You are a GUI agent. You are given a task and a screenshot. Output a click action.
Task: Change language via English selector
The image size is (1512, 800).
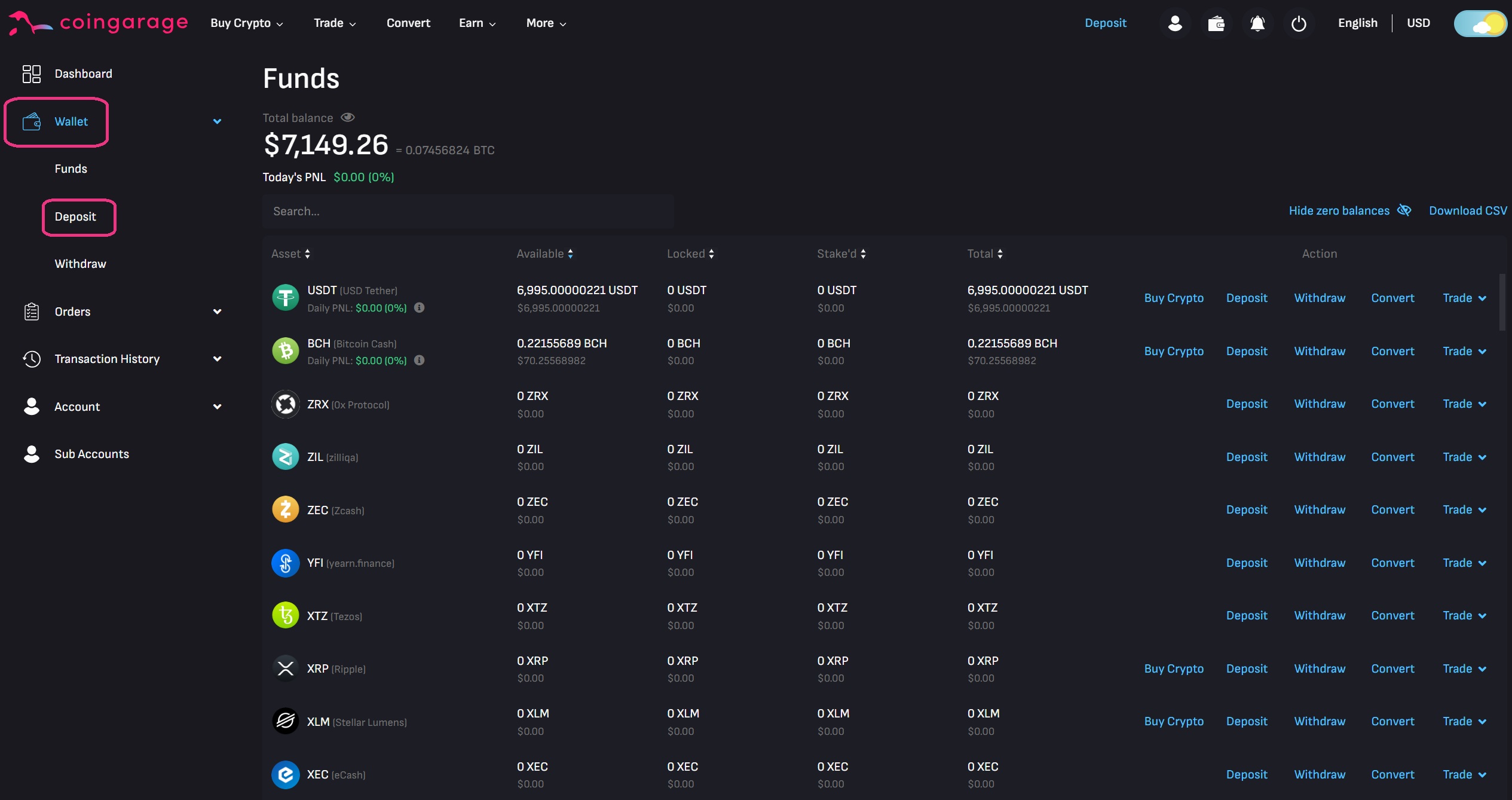click(1357, 23)
